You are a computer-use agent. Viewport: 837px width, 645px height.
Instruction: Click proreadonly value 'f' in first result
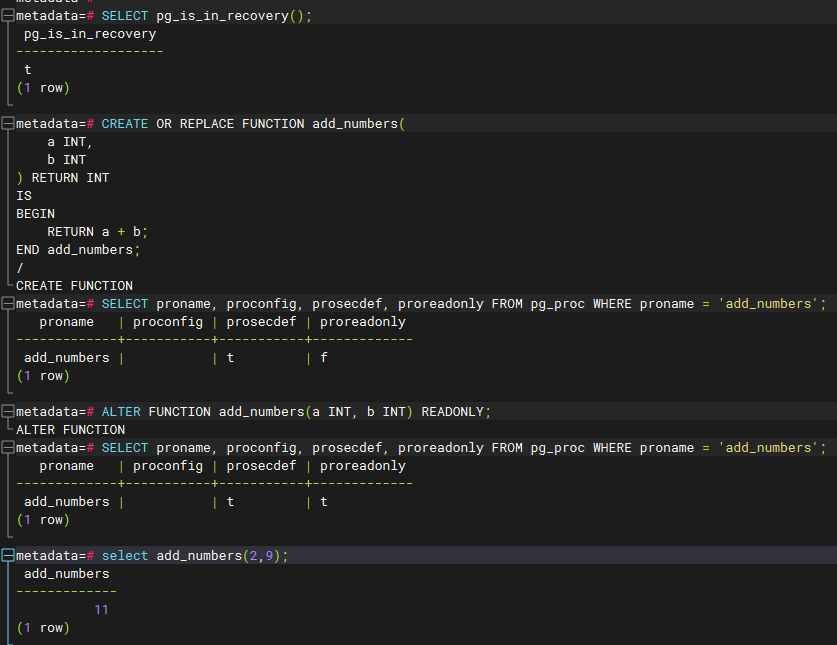click(323, 358)
